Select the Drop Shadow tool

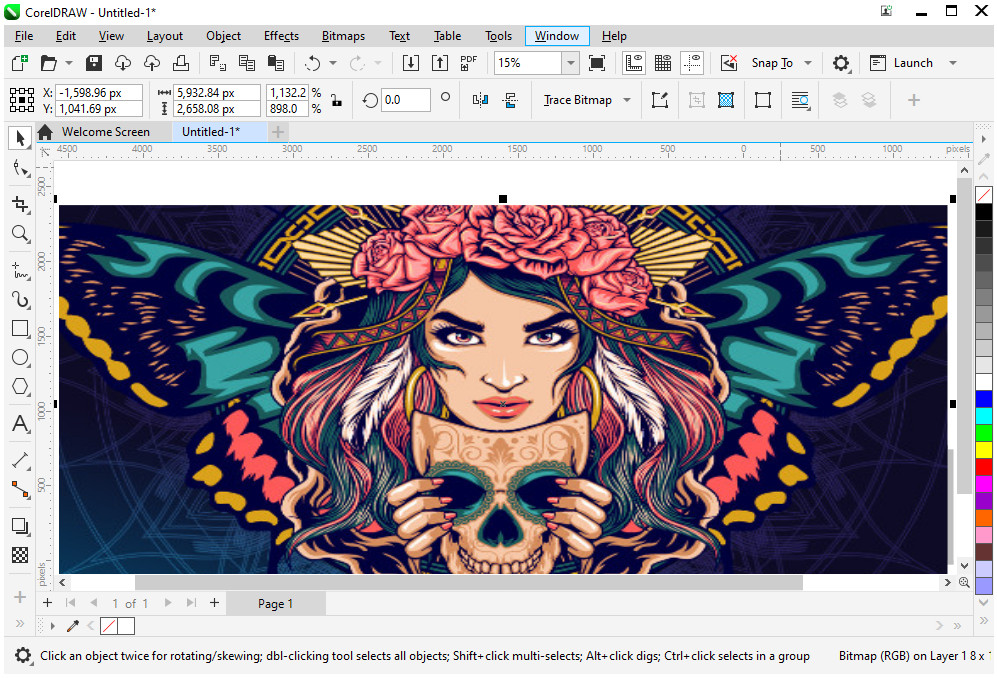pyautogui.click(x=20, y=526)
